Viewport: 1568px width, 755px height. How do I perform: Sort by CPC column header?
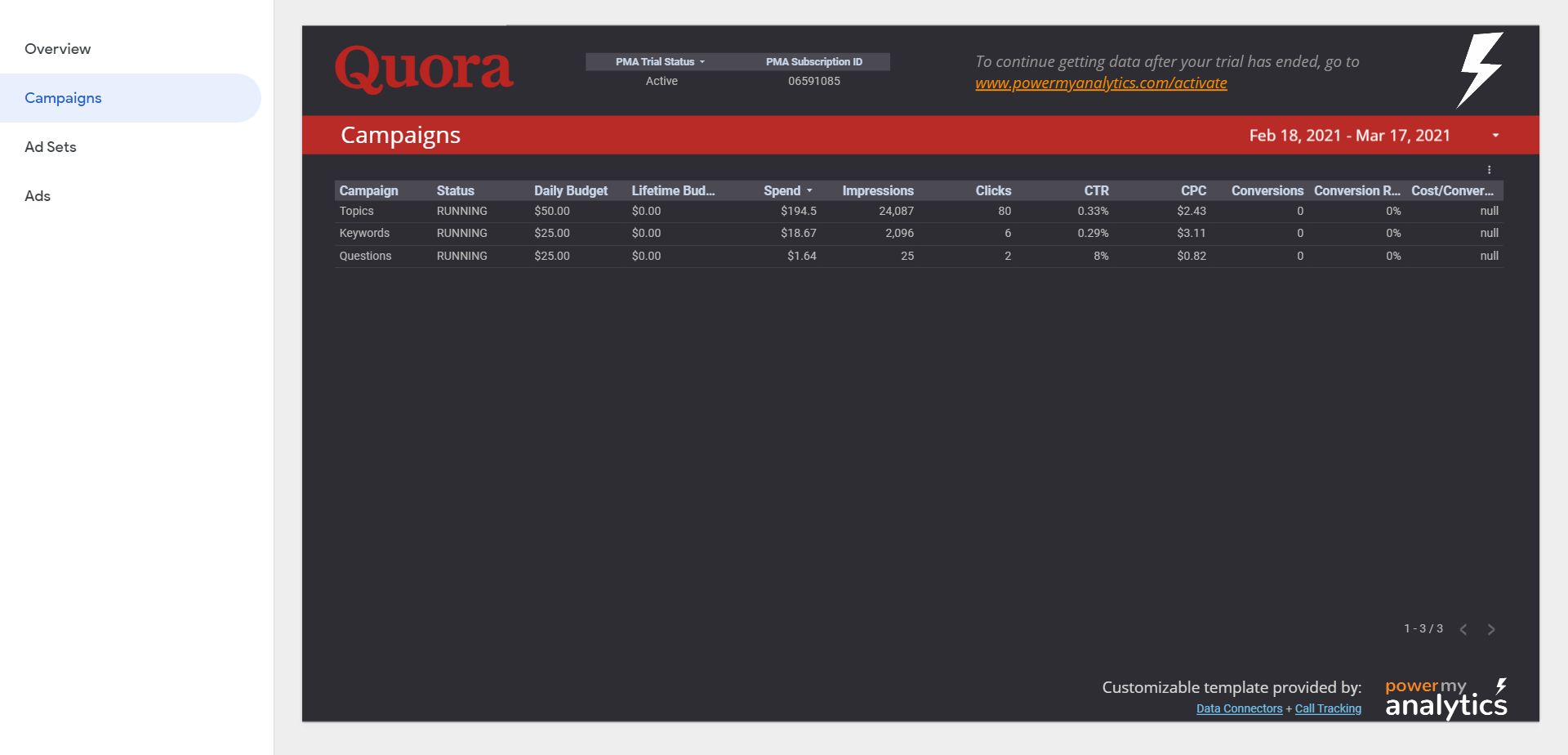click(1193, 190)
